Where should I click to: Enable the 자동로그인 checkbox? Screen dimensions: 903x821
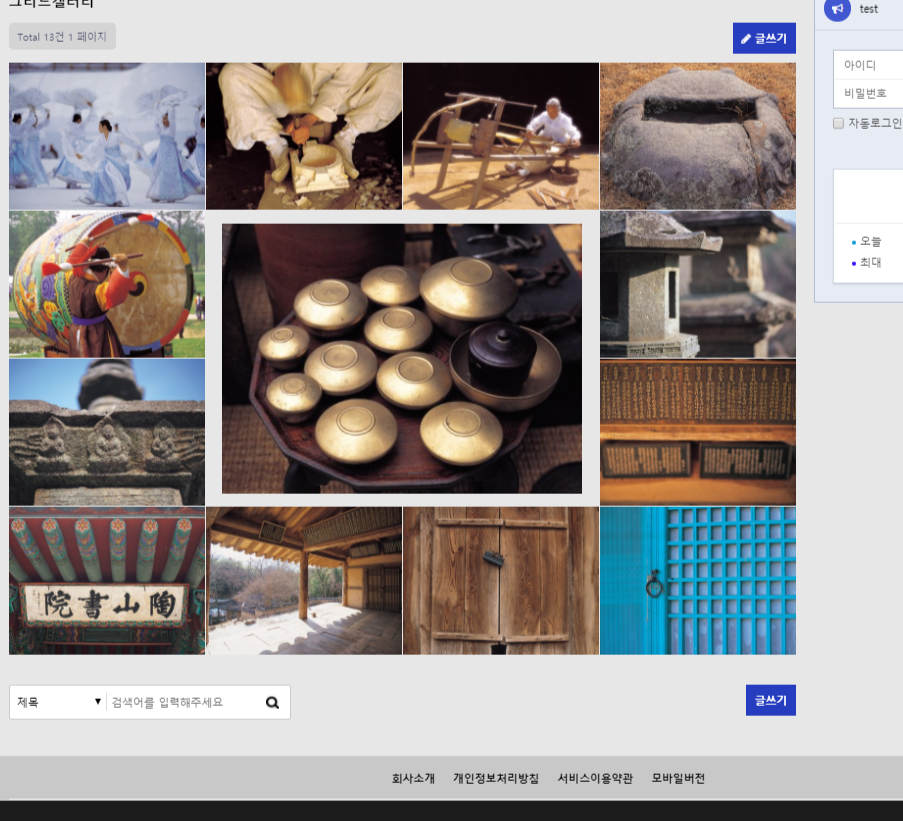pos(839,124)
